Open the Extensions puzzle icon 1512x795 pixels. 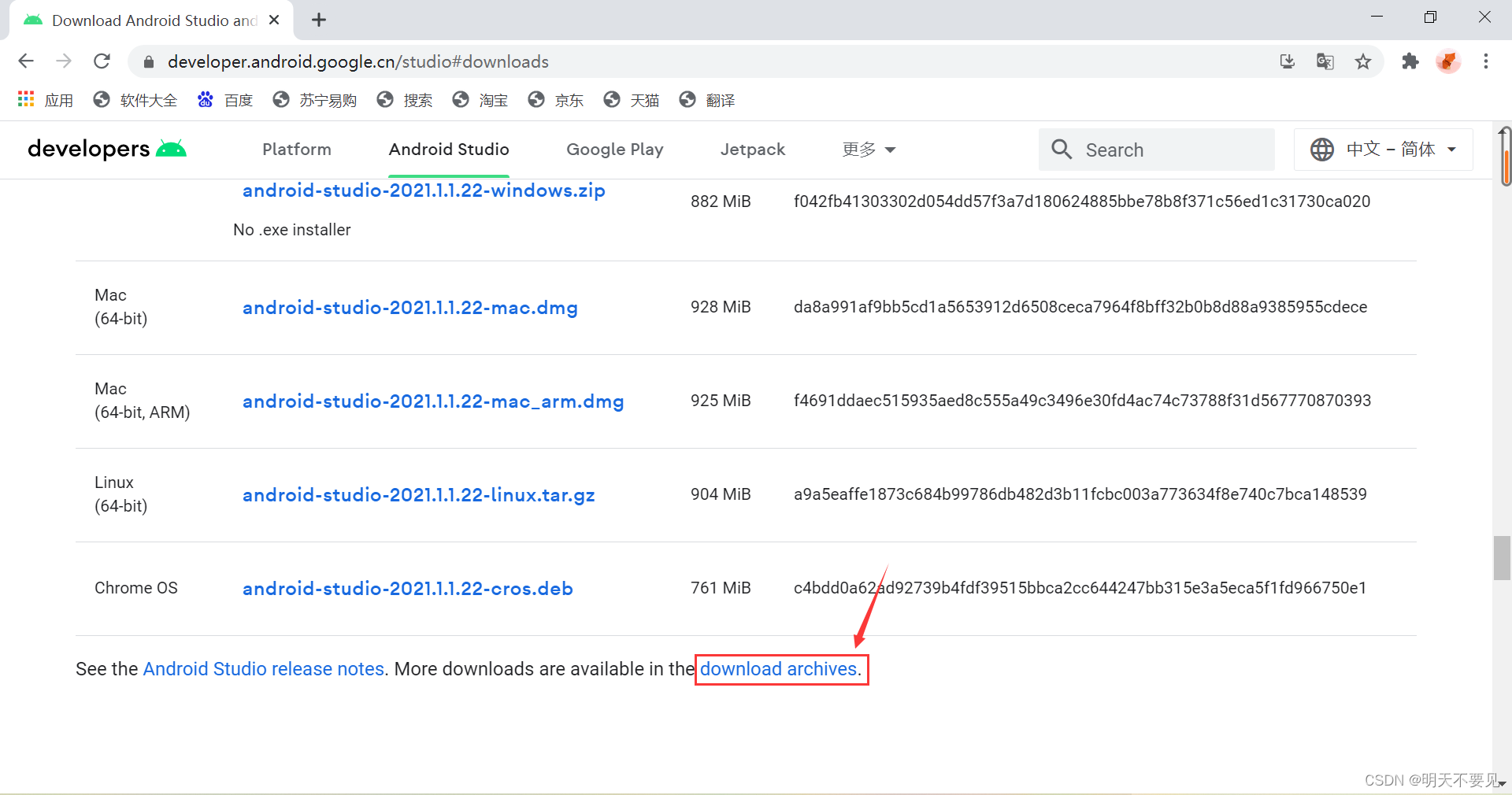[x=1410, y=61]
